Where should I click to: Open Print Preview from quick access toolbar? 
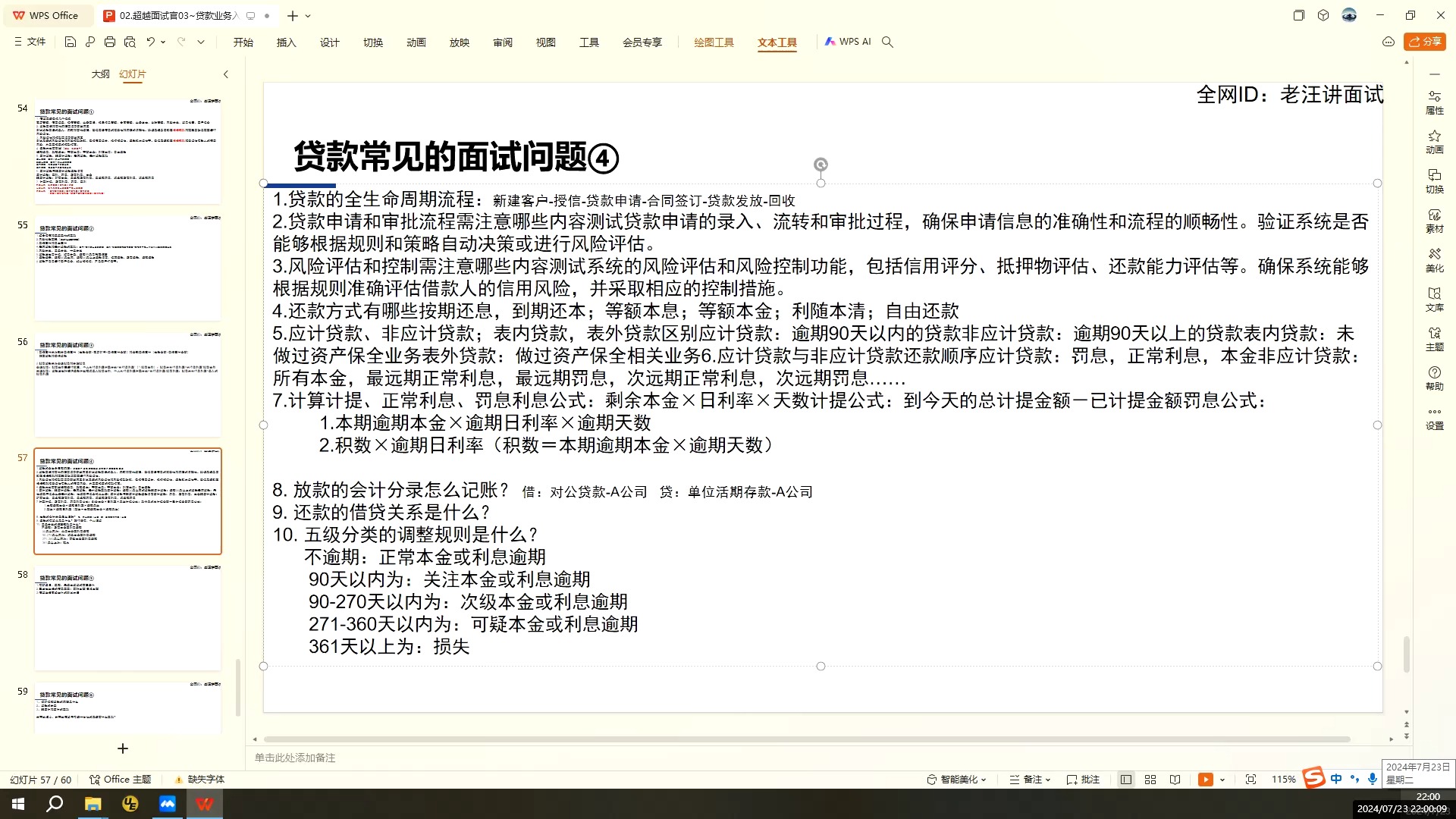tap(130, 42)
